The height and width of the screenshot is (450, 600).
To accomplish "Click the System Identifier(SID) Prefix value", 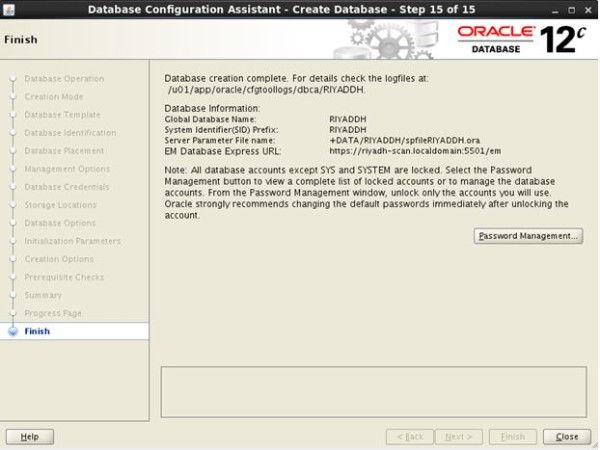I will point(348,129).
